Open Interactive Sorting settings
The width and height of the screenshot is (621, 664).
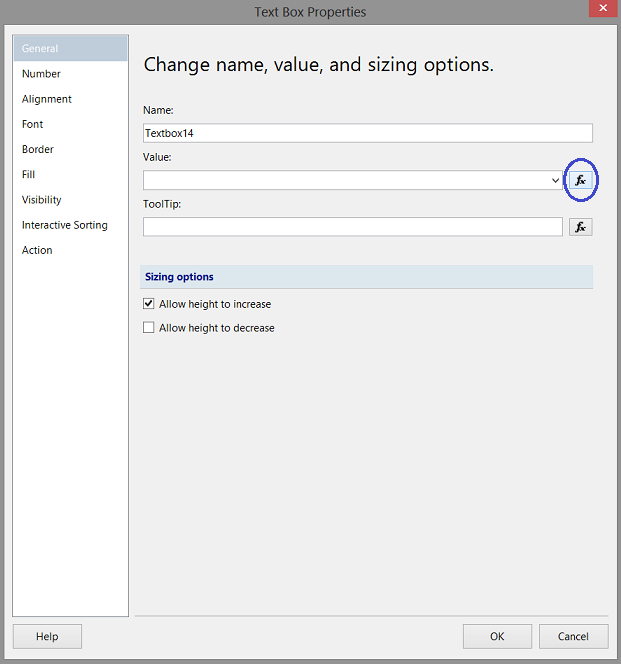pos(65,225)
